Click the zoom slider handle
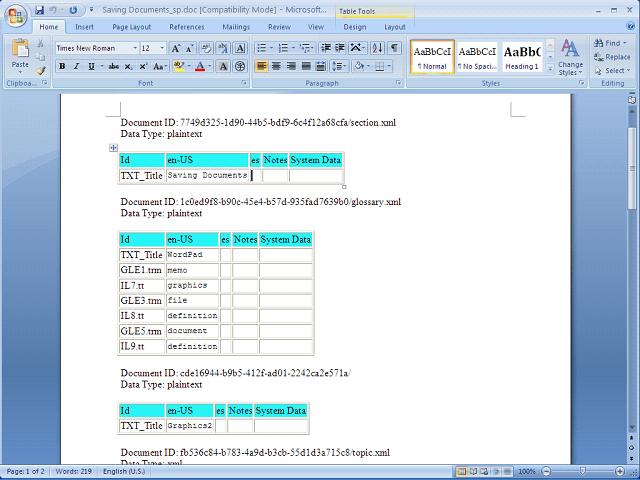The width and height of the screenshot is (640, 480). click(x=582, y=472)
